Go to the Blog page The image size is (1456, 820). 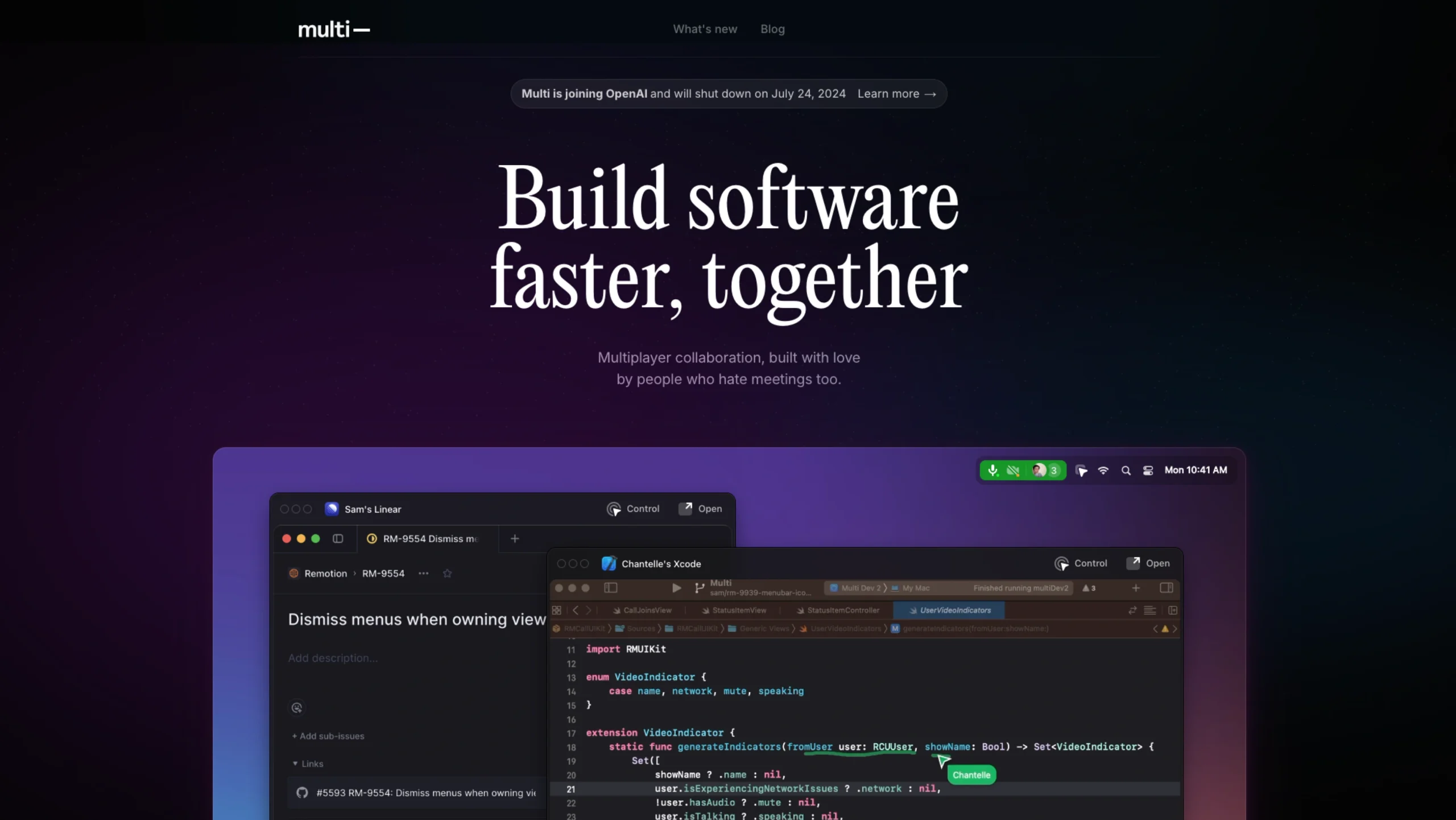772,29
